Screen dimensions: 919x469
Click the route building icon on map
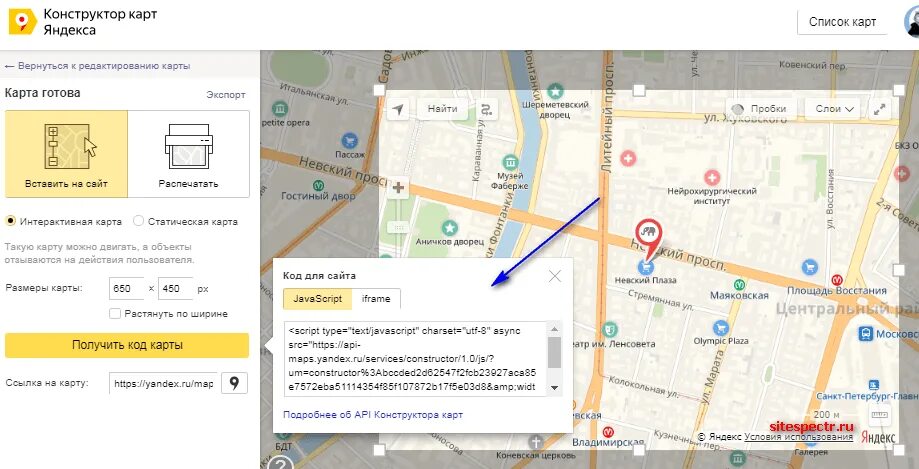point(486,109)
